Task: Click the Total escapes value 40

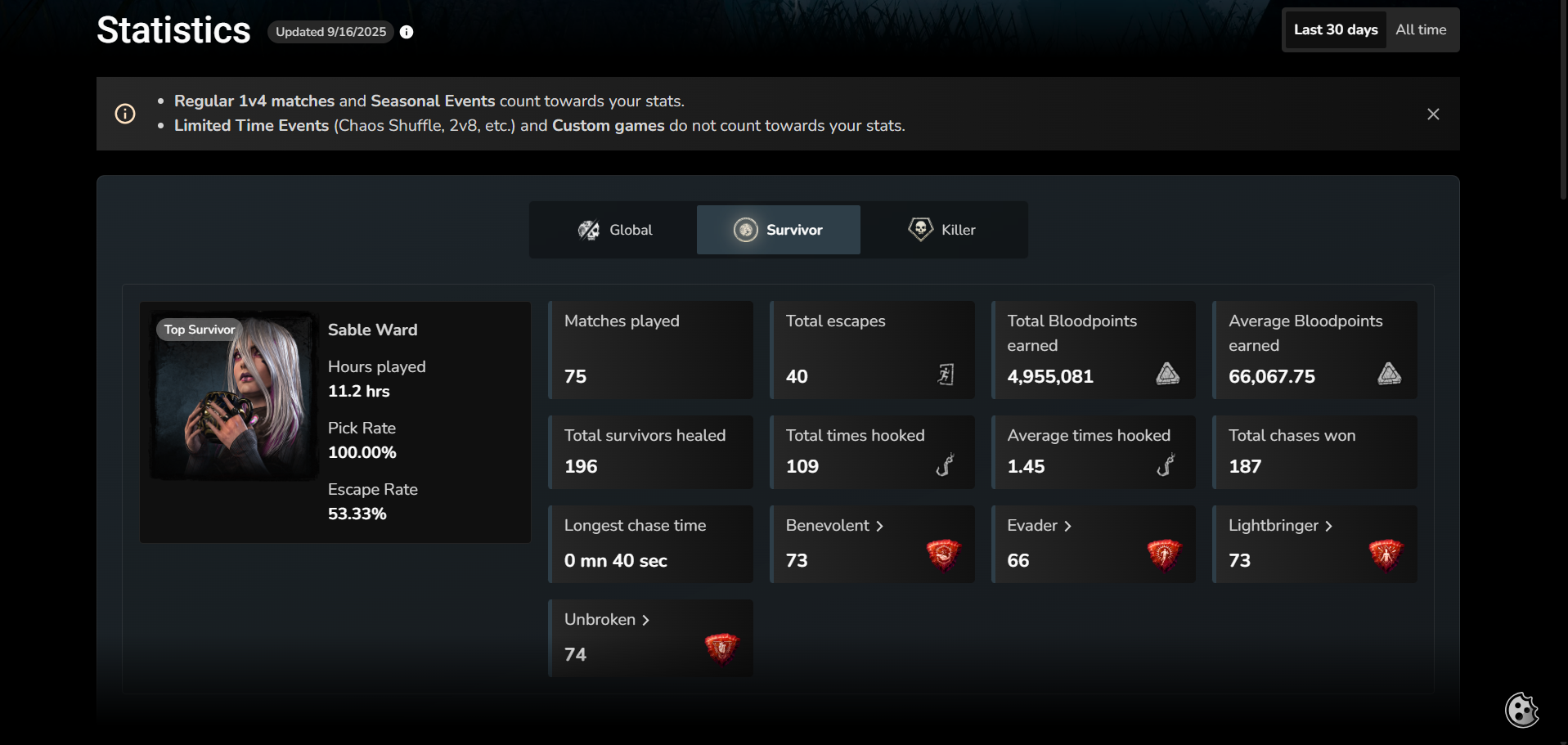Action: 797,377
